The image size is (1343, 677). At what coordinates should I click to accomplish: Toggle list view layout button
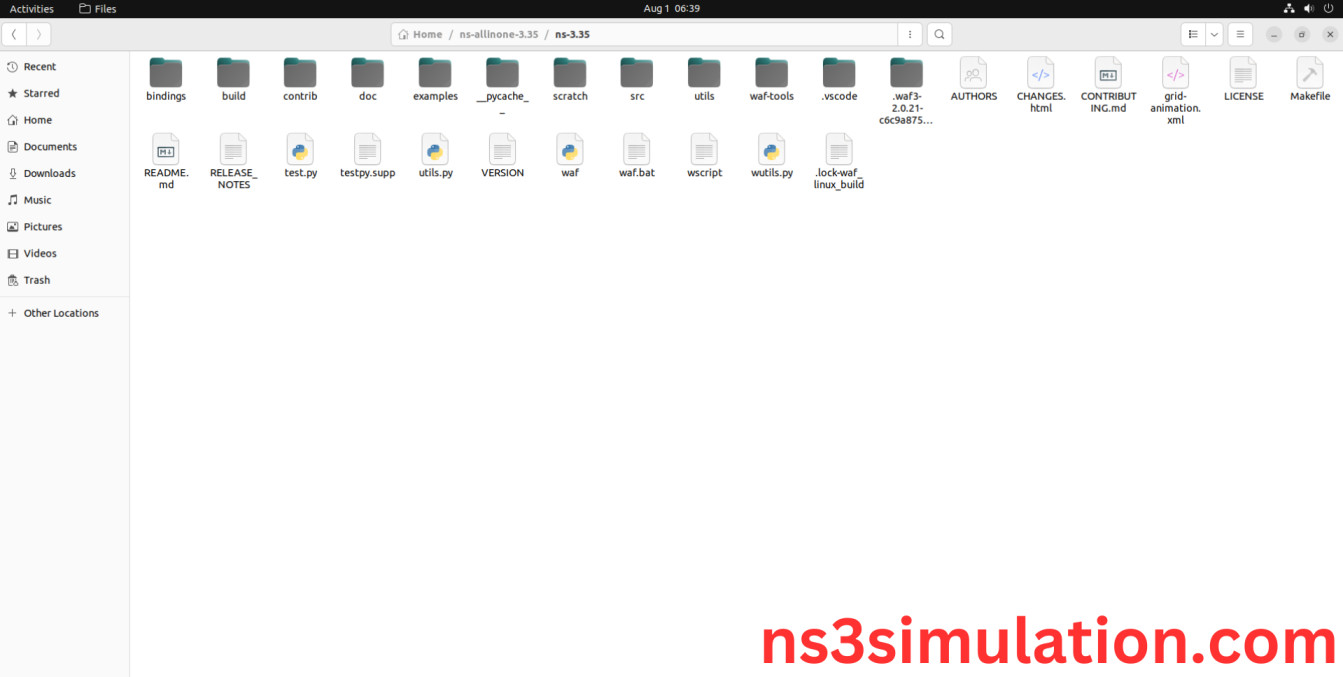tap(1193, 34)
